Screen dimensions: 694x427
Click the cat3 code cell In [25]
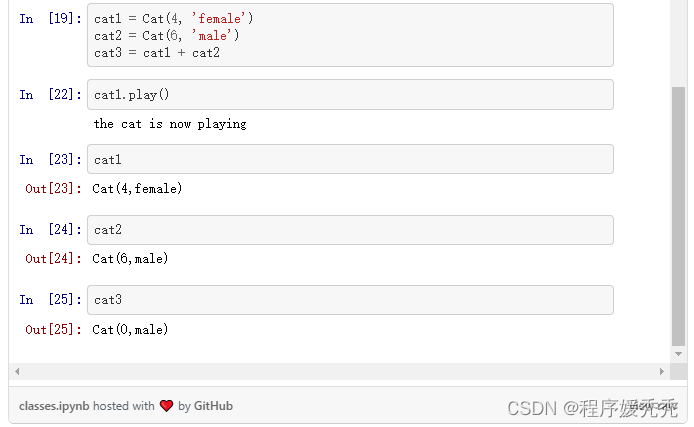coord(350,300)
